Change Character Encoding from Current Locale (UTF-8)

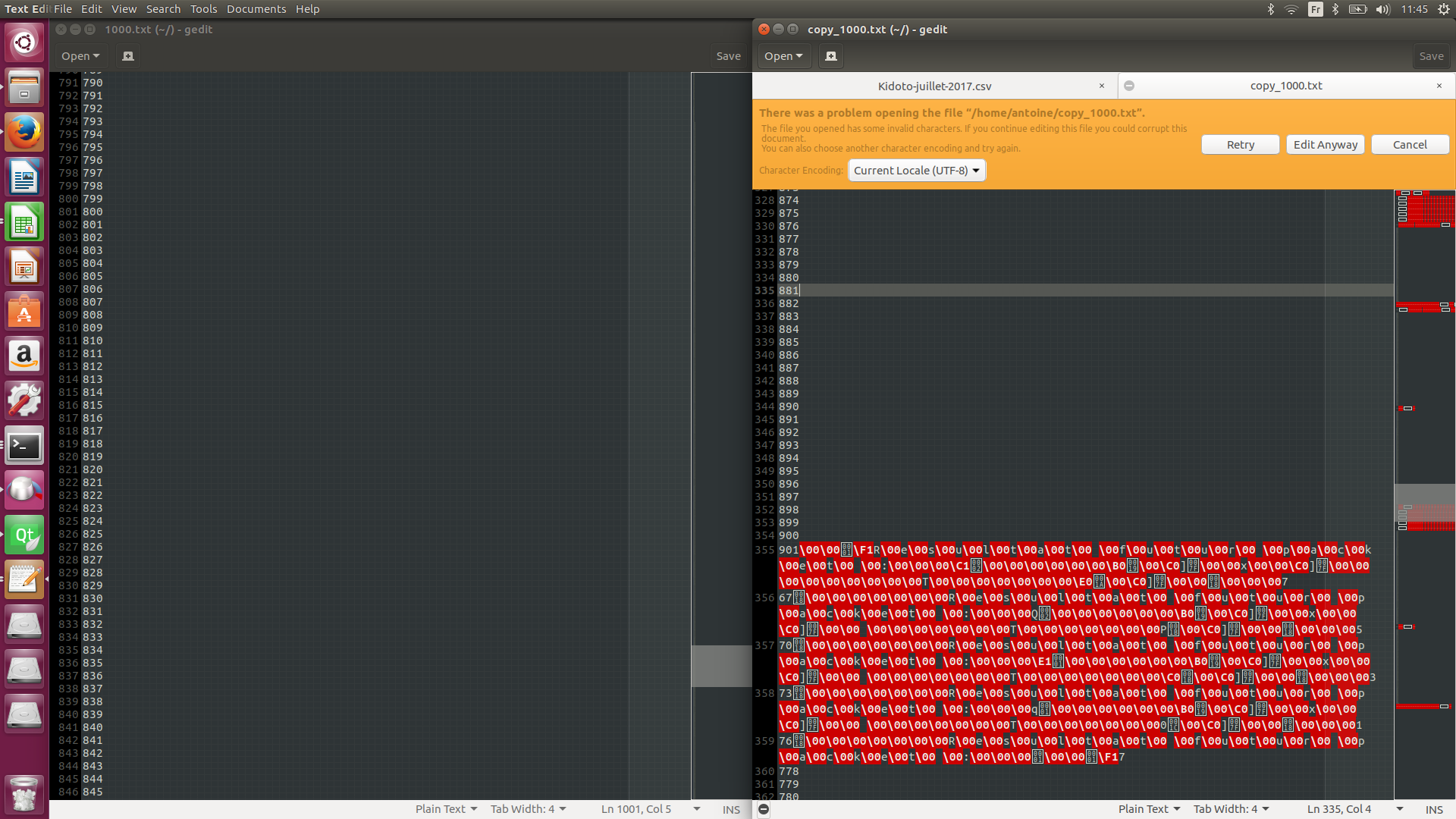click(915, 170)
